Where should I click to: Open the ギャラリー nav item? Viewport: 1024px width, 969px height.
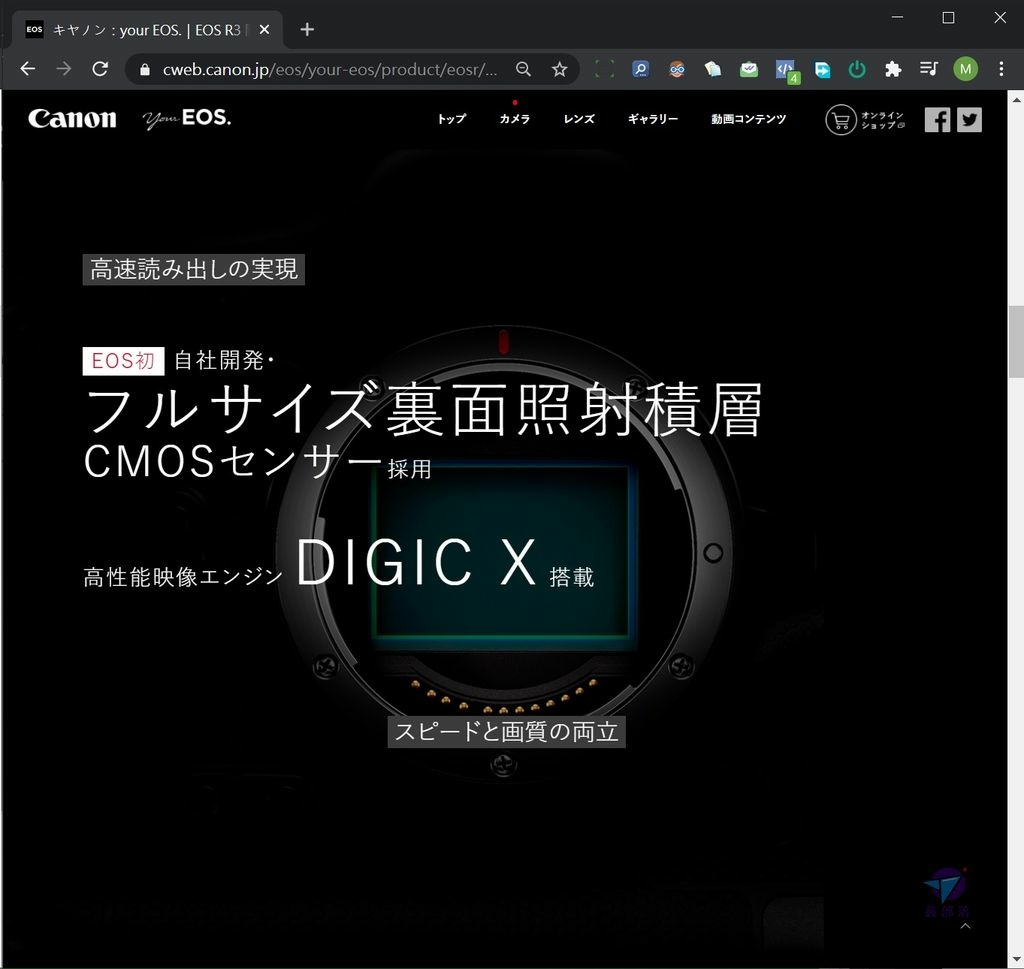653,119
